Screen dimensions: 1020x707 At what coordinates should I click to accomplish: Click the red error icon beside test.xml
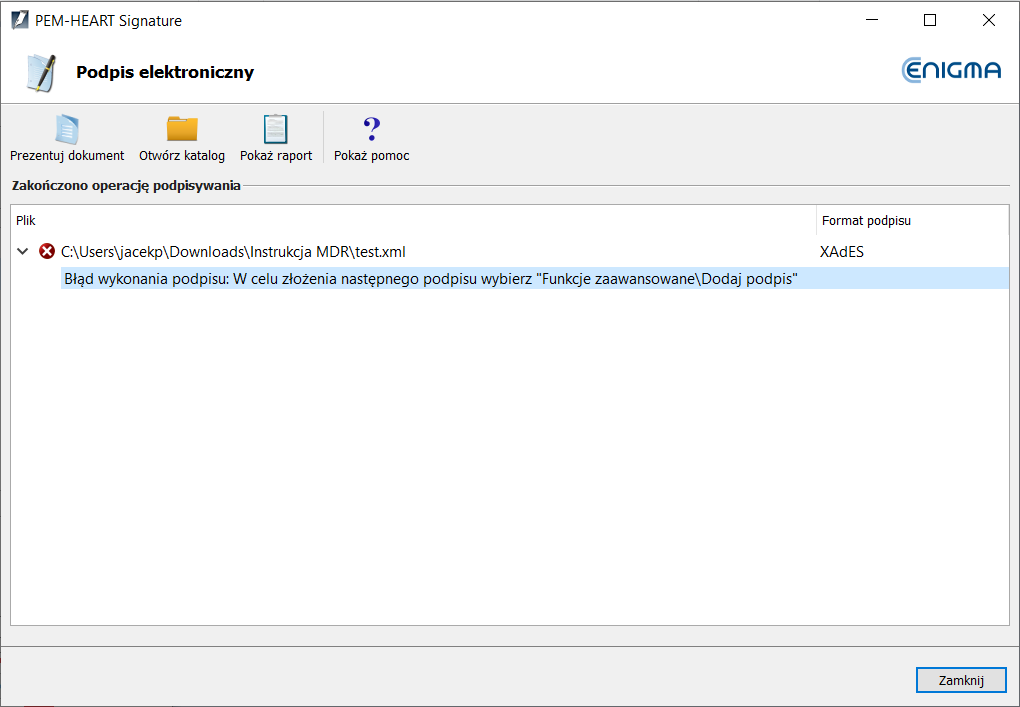coord(47,251)
